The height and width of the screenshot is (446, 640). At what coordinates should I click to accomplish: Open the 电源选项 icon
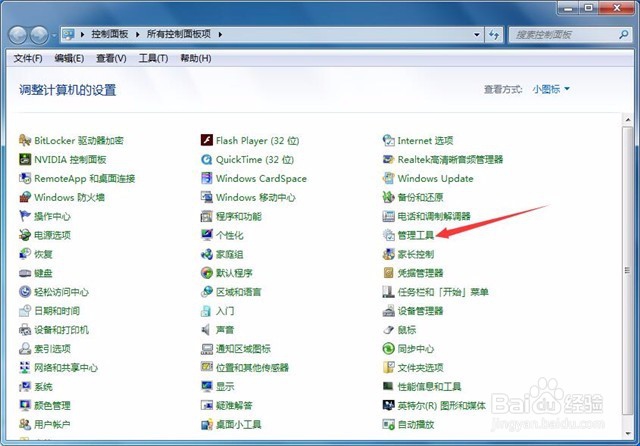(25, 235)
